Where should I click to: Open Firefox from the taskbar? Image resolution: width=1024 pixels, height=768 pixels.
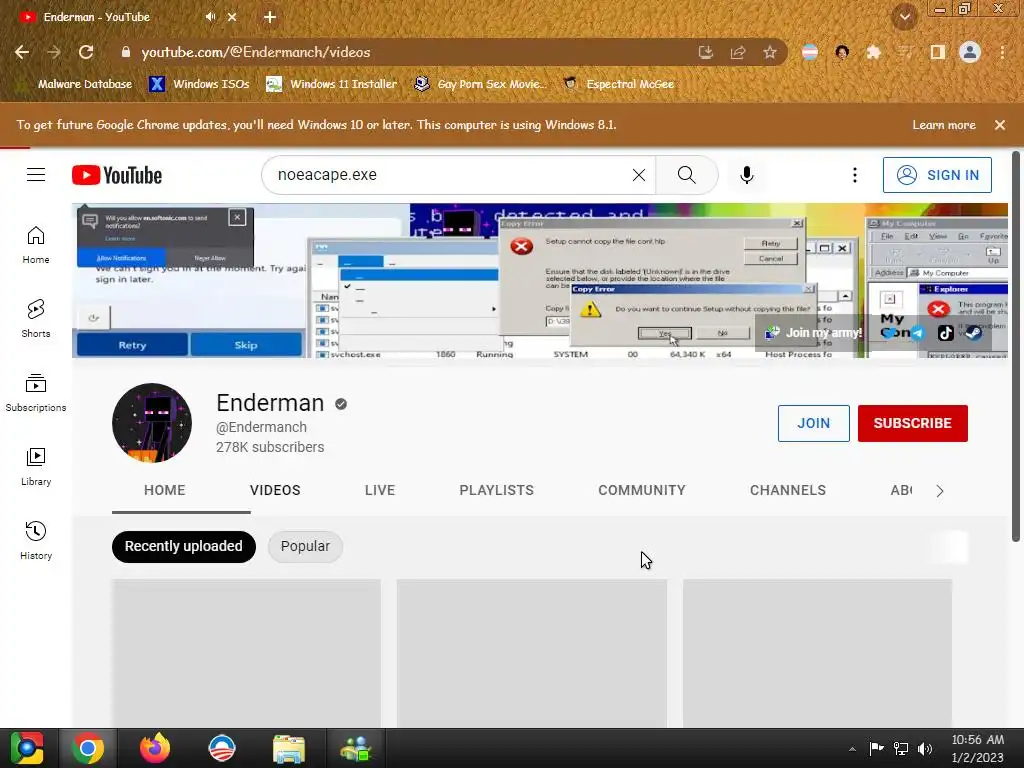coord(155,748)
